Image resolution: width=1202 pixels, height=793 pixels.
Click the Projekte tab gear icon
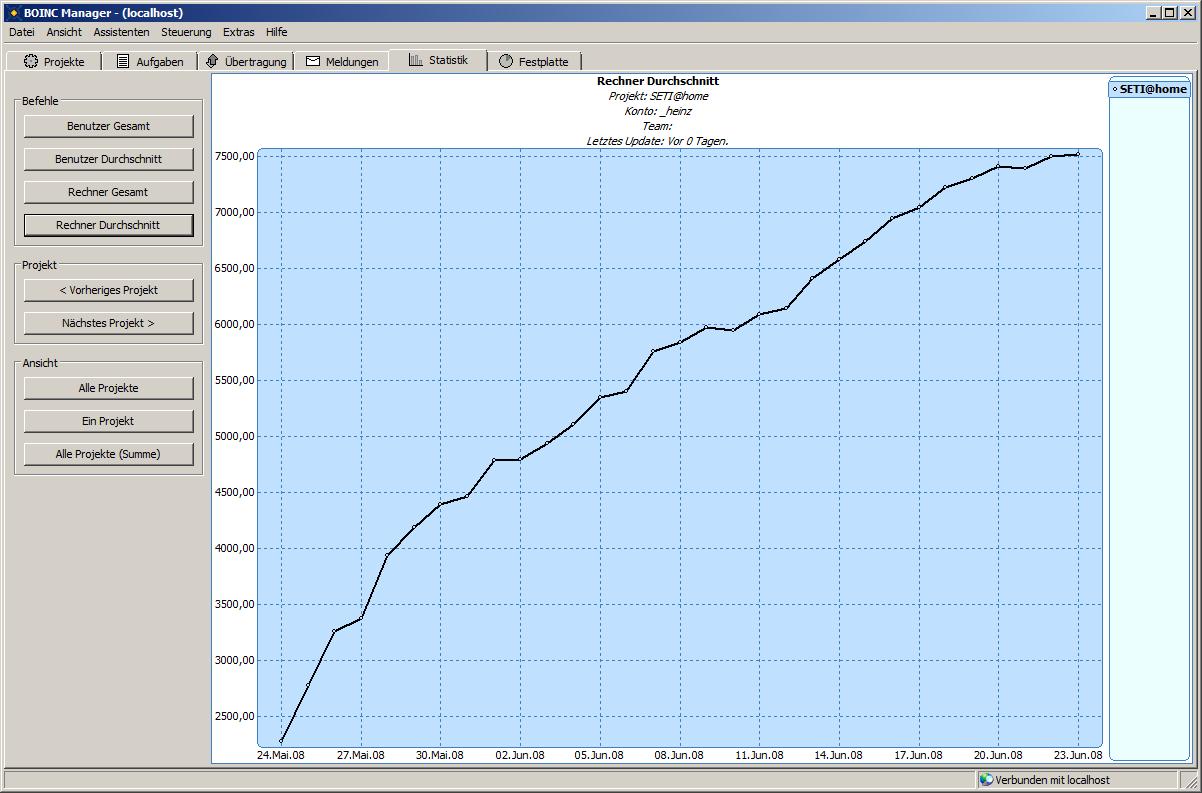click(x=31, y=62)
